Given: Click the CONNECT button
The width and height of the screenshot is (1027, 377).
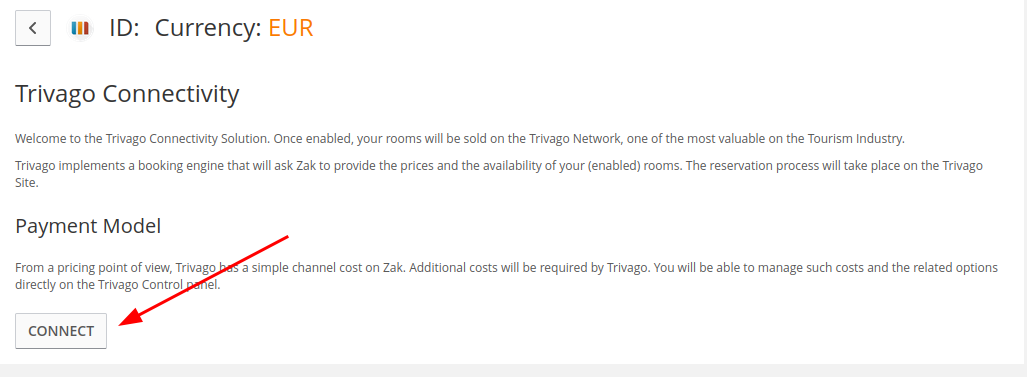Looking at the screenshot, I should pyautogui.click(x=61, y=331).
